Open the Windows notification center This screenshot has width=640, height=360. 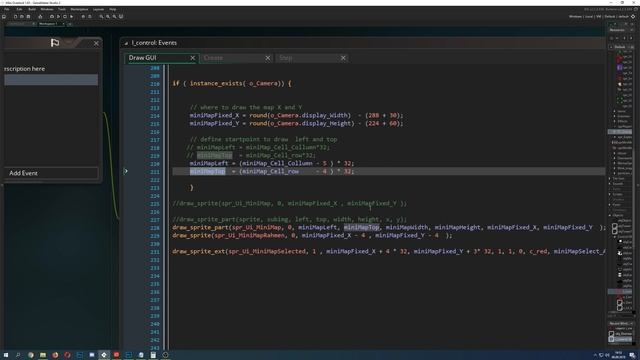click(632, 355)
